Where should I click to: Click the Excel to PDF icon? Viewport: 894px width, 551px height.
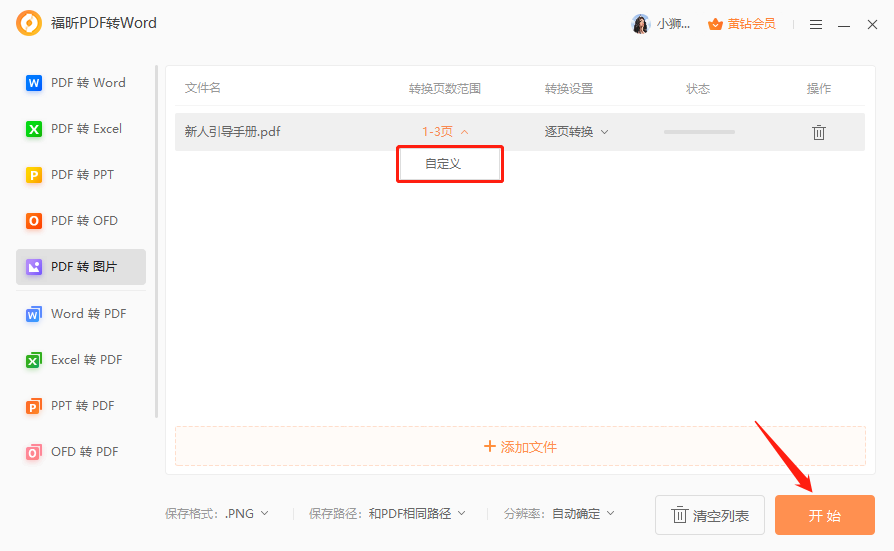34,360
